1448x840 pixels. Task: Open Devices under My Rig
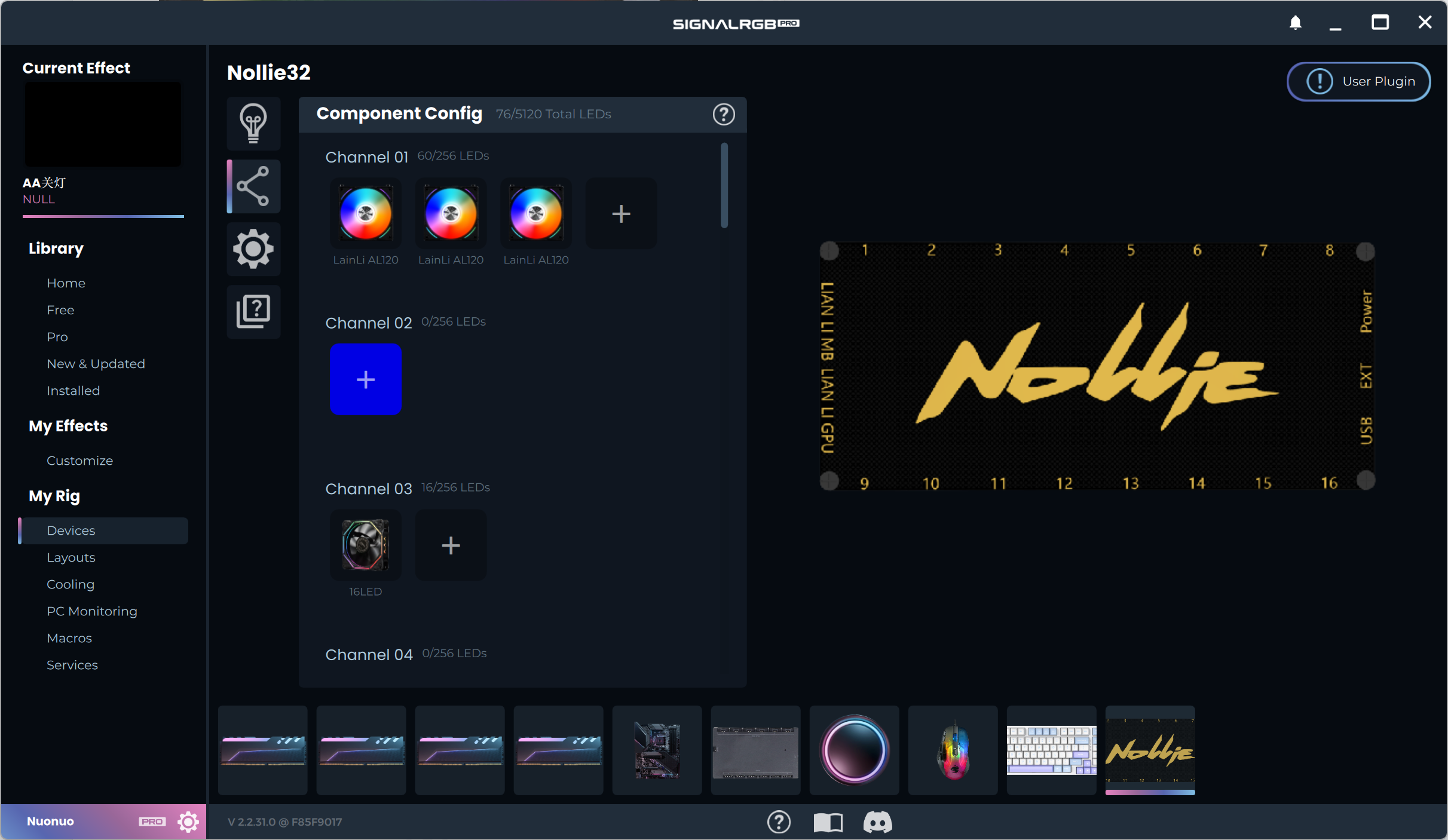(x=103, y=531)
